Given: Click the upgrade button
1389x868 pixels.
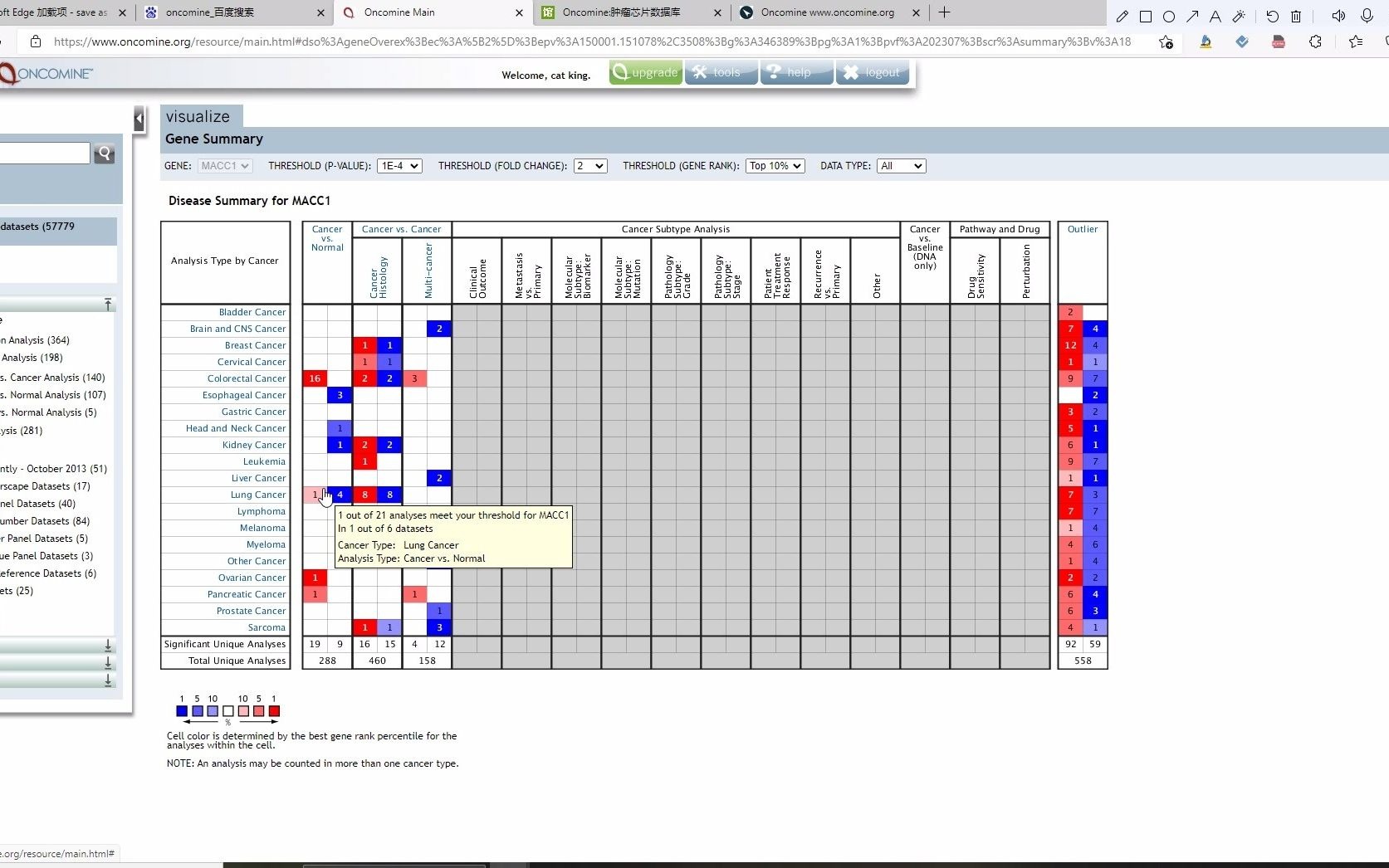Looking at the screenshot, I should (x=646, y=73).
